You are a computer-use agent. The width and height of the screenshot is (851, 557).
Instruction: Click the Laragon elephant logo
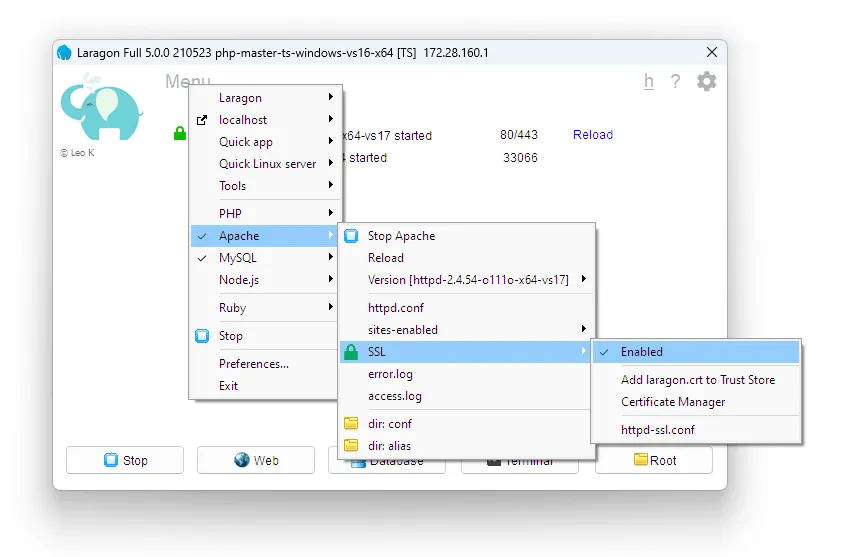click(x=102, y=111)
